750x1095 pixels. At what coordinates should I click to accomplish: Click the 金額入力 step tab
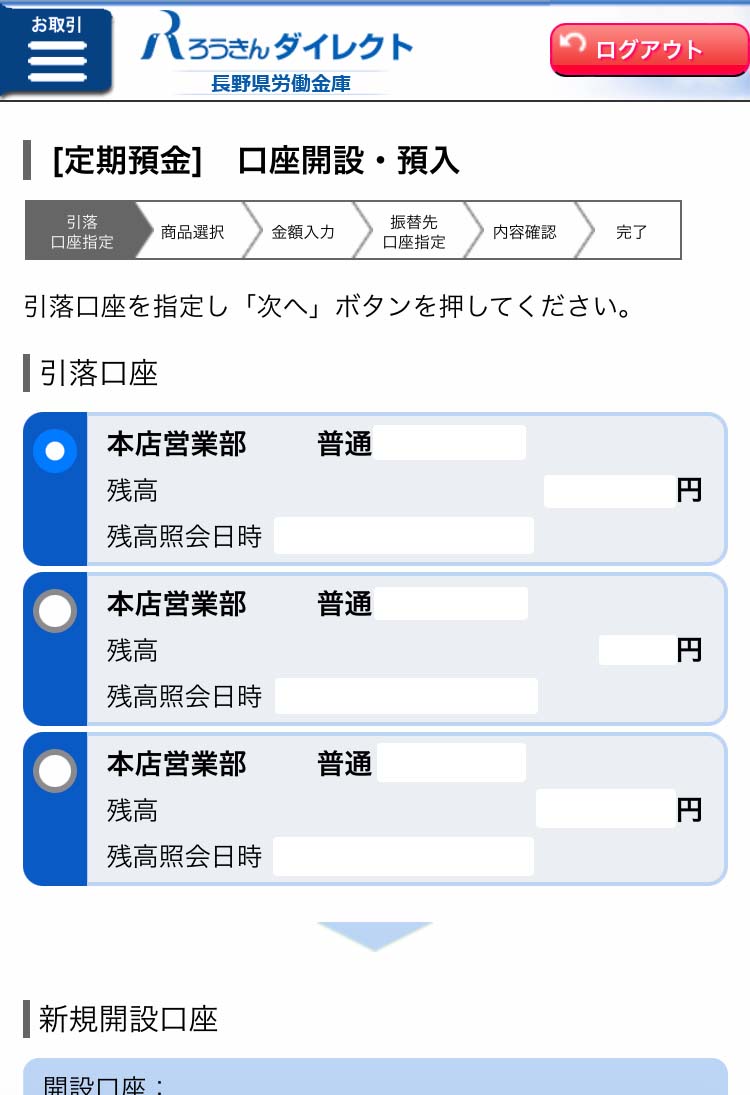pyautogui.click(x=303, y=231)
